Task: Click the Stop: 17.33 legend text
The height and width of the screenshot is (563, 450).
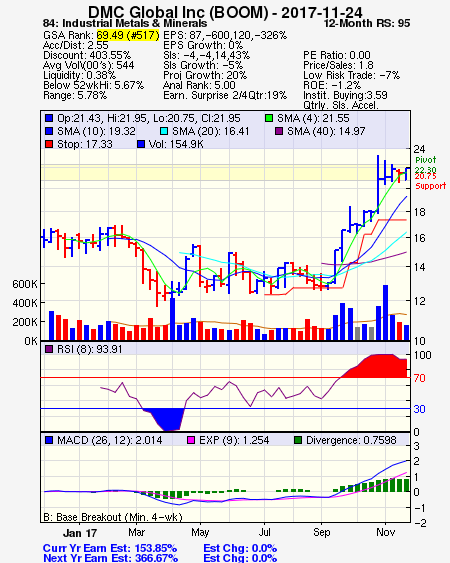Action: 84,144
